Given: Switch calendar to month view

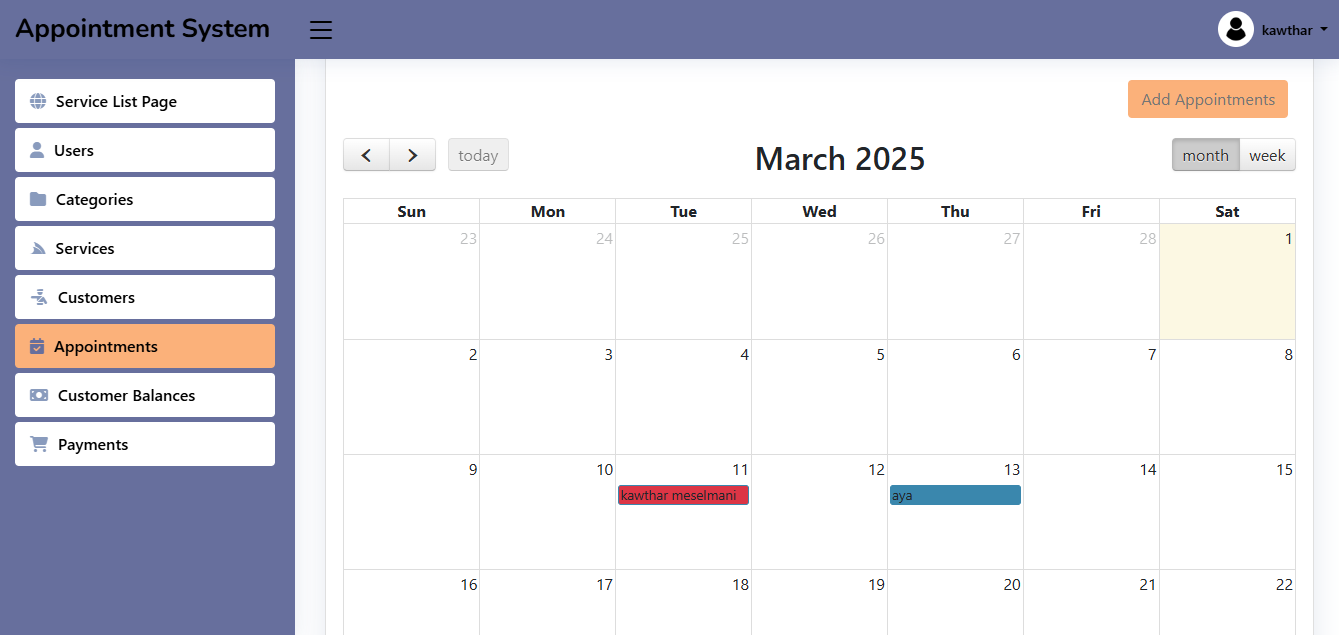Looking at the screenshot, I should pyautogui.click(x=1205, y=155).
